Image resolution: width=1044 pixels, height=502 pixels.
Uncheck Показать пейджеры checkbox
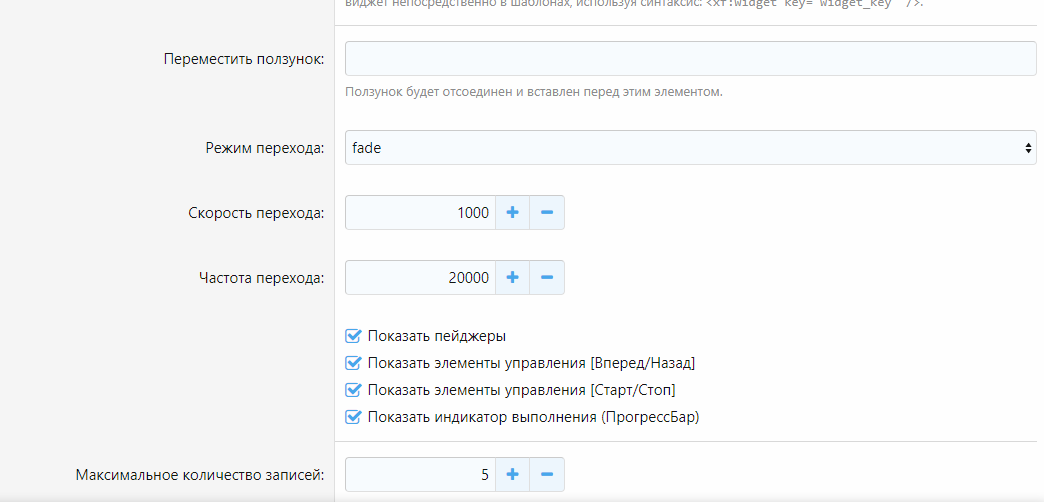352,336
